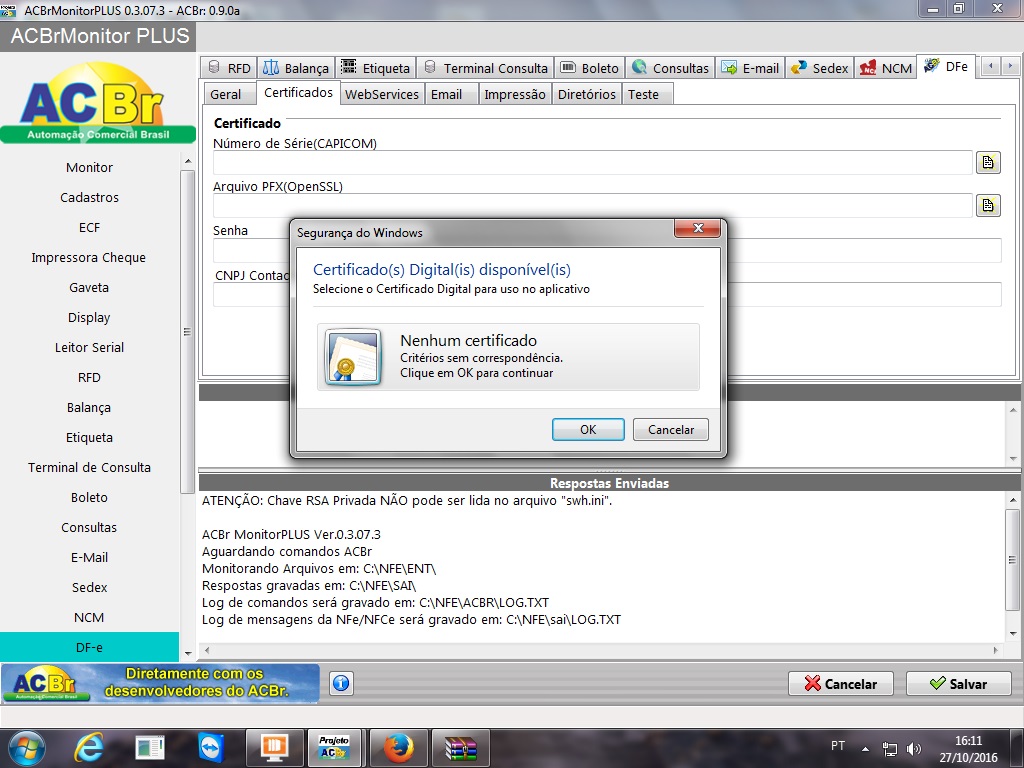
Task: Open Firefox from taskbar
Action: [x=398, y=748]
